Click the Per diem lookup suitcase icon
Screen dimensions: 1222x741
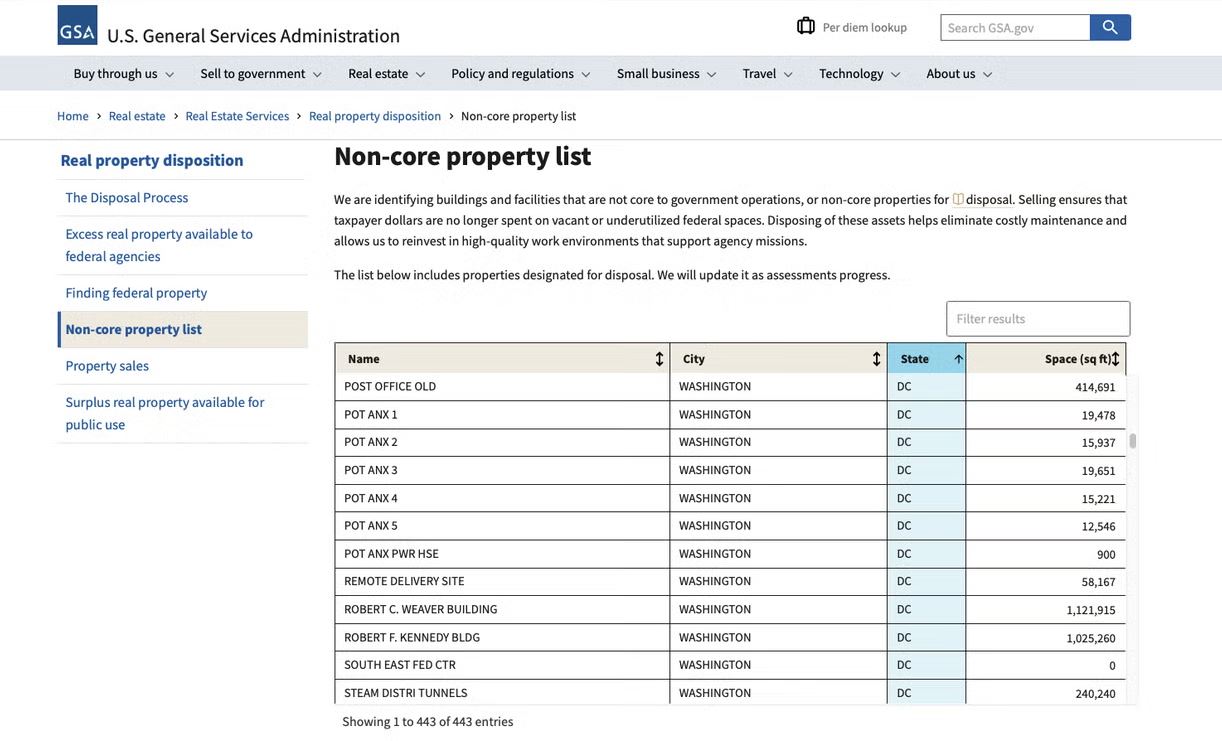(805, 26)
